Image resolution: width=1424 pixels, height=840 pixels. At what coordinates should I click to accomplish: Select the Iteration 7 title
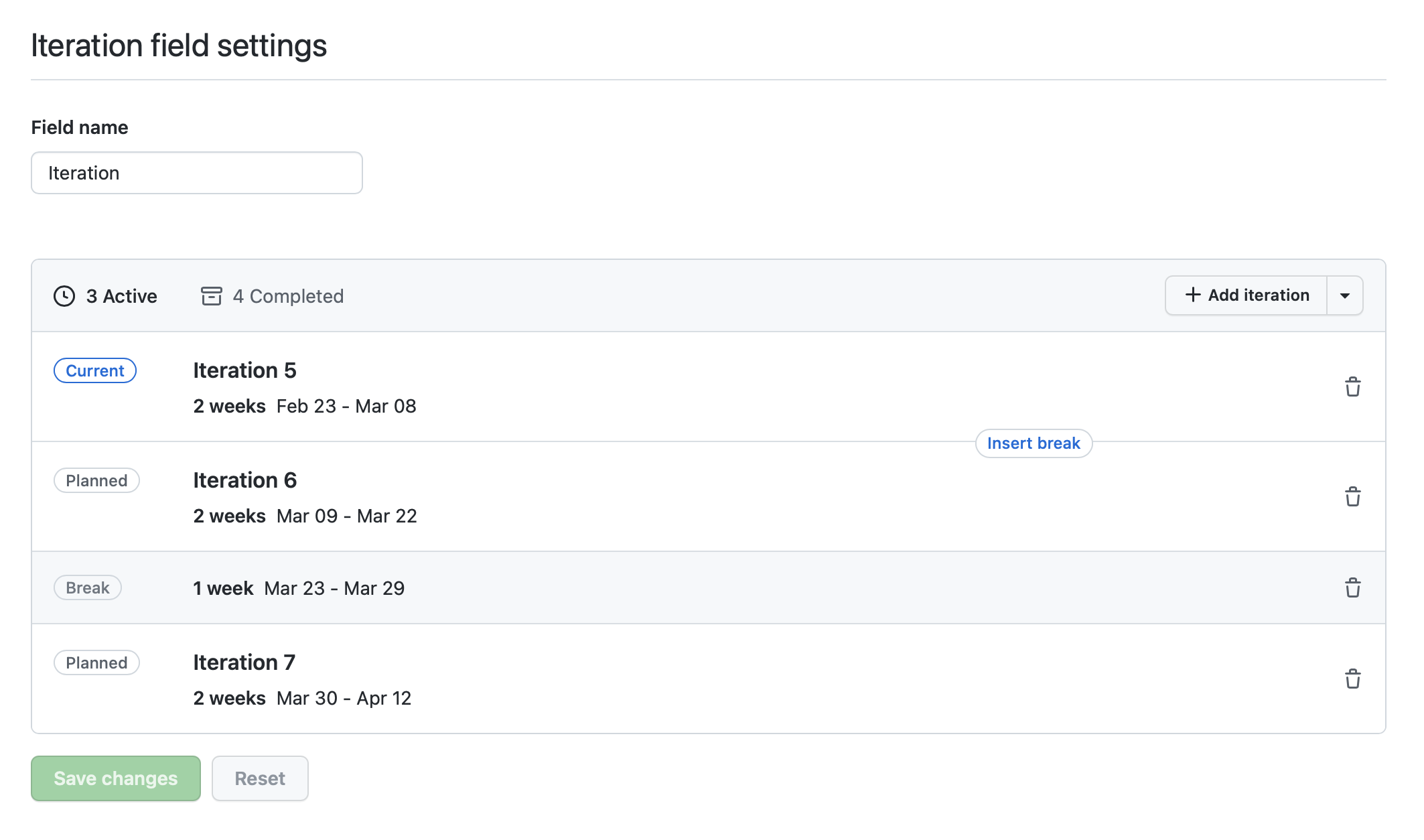(244, 662)
